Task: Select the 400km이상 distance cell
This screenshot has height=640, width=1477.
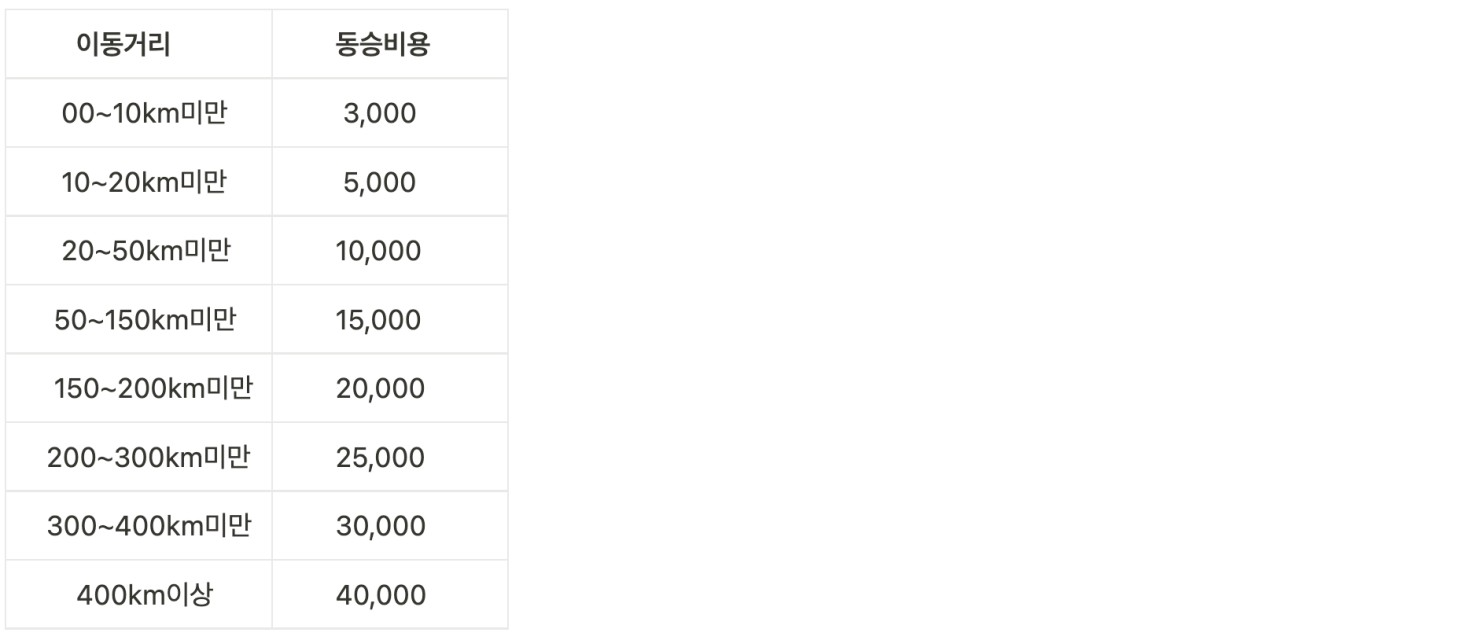Action: [145, 595]
